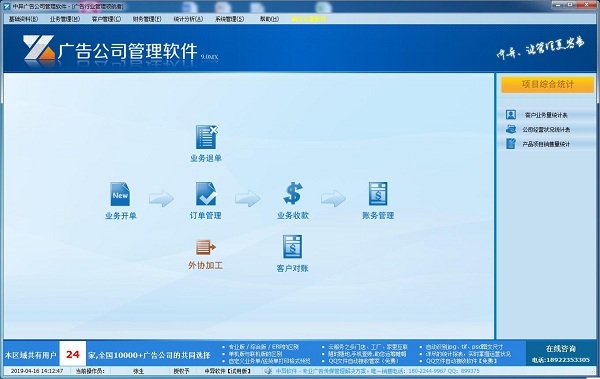The image size is (600, 379).
Task: Open the 客户管理(C) menu
Action: coord(106,19)
